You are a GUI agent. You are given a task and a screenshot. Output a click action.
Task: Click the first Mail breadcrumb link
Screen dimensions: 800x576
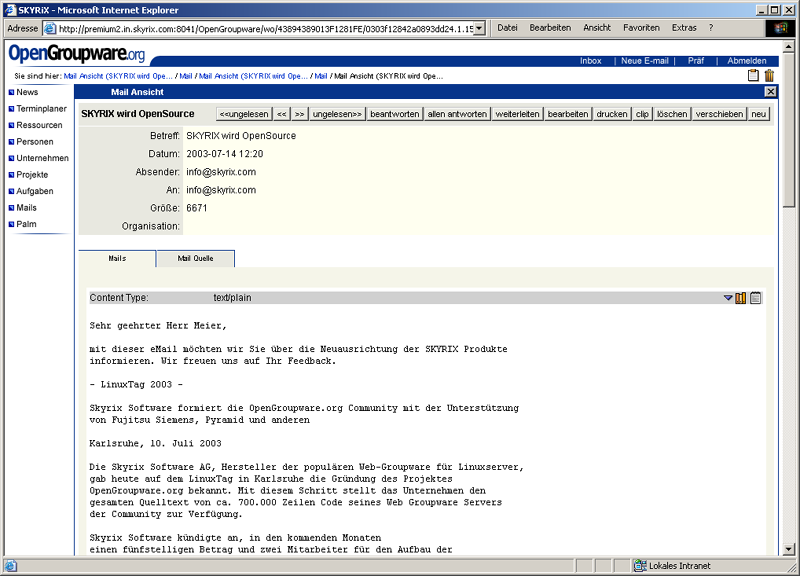(186, 76)
